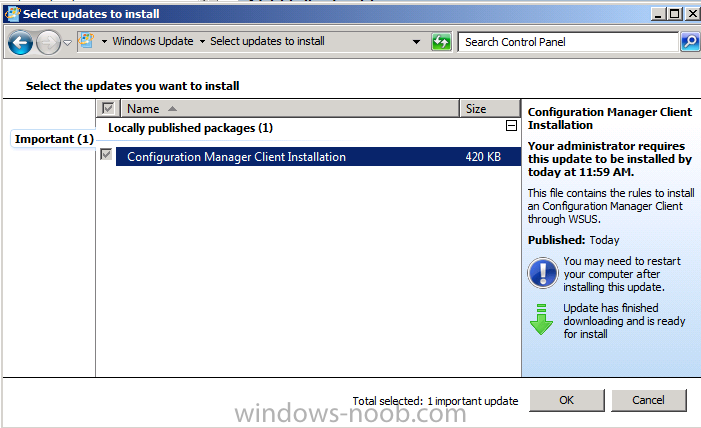Image resolution: width=701 pixels, height=428 pixels.
Task: Click the Cancel button
Action: pos(648,400)
